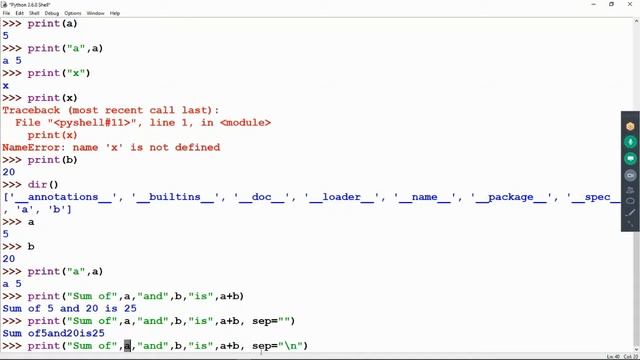
Task: Close the Python Shell window
Action: coord(630,4)
